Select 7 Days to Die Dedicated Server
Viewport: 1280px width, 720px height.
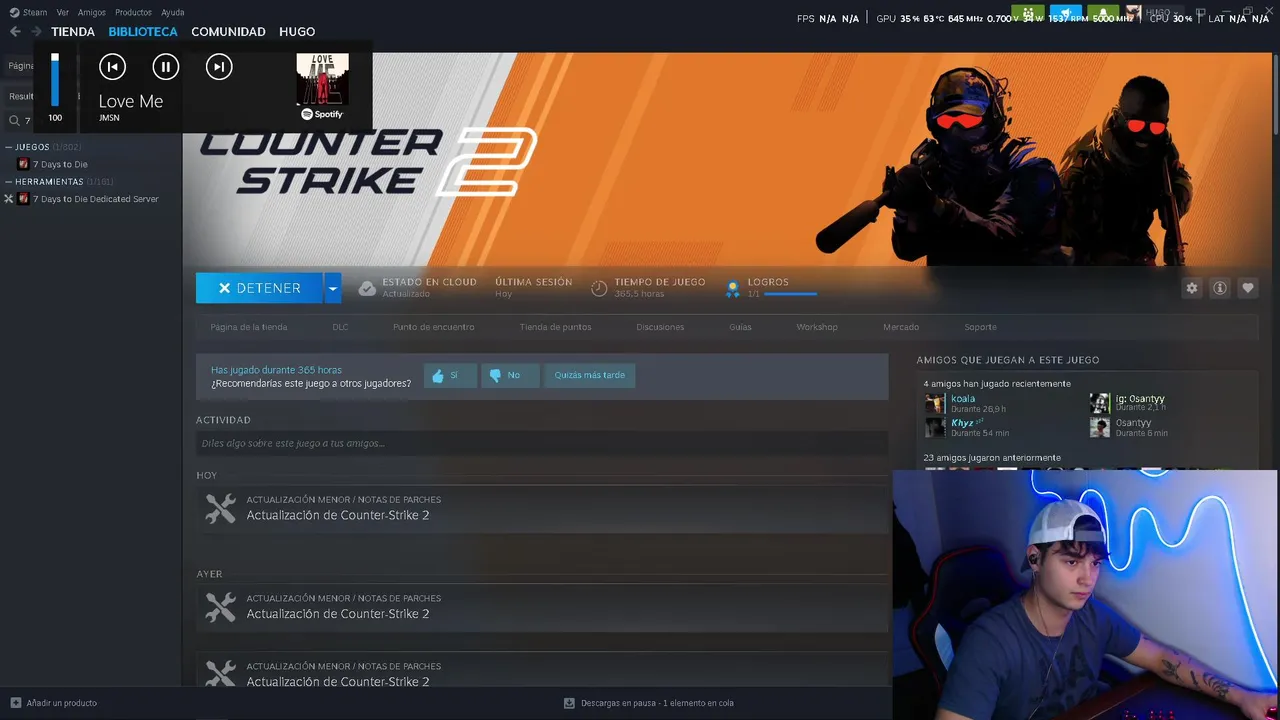pos(95,199)
